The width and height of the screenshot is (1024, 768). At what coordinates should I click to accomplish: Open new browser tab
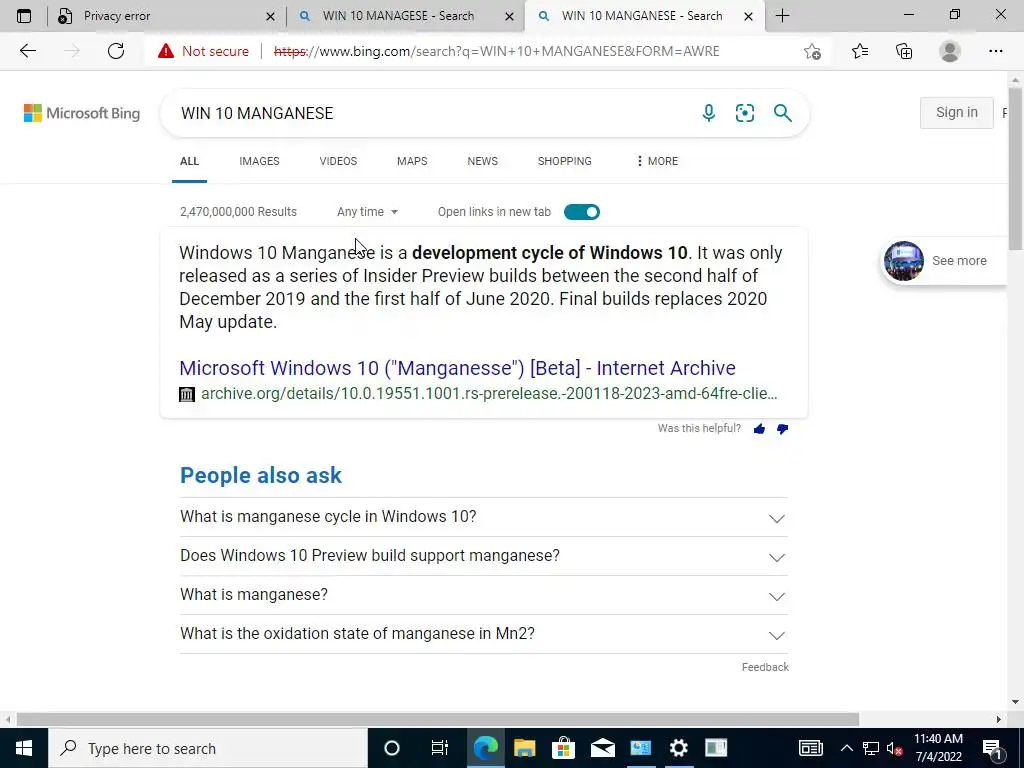(x=782, y=16)
